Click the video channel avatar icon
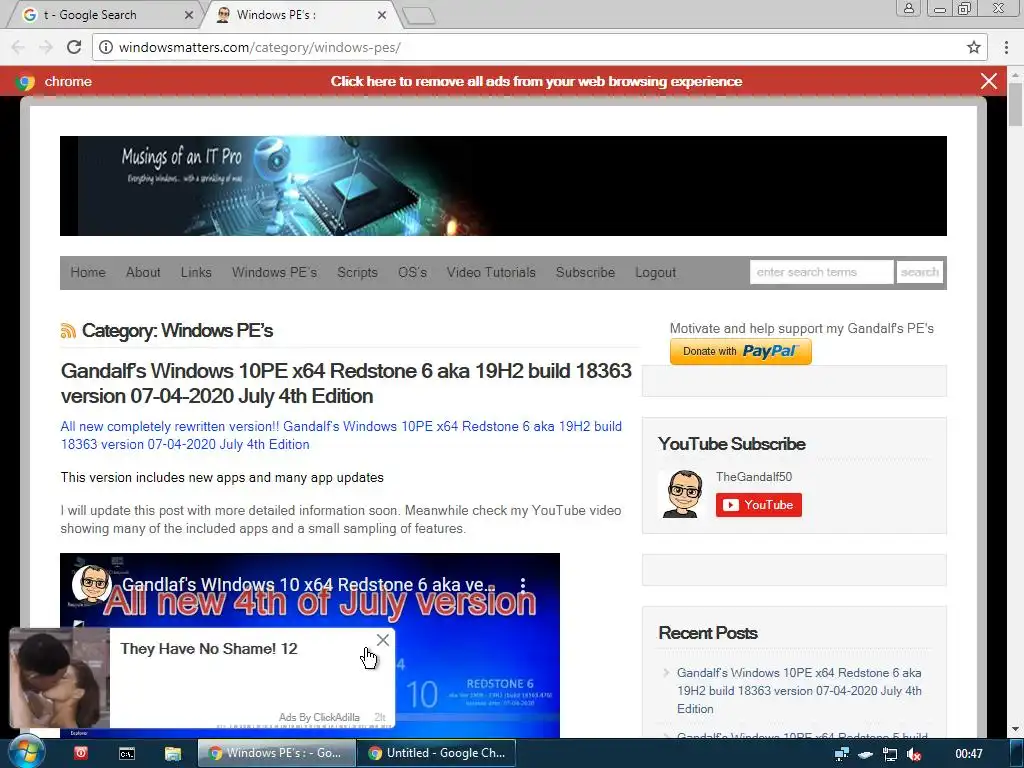Screen dimensions: 1024x768 91,584
